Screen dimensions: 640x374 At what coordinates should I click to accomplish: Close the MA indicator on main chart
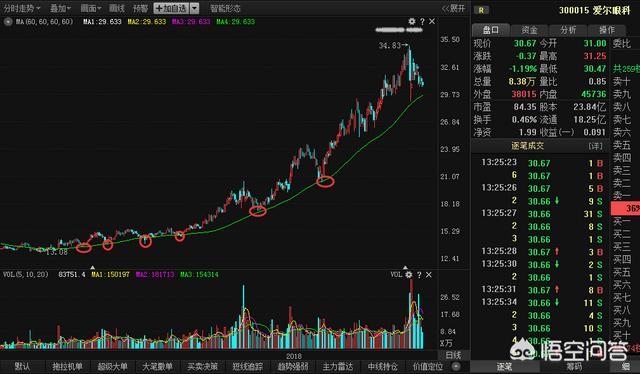pyautogui.click(x=432, y=21)
